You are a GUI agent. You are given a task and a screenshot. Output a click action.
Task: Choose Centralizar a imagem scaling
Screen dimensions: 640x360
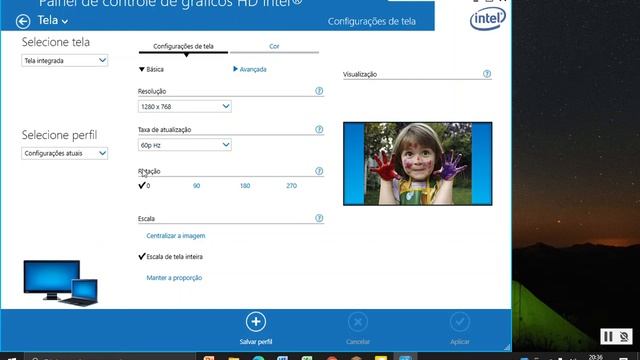[x=176, y=236]
